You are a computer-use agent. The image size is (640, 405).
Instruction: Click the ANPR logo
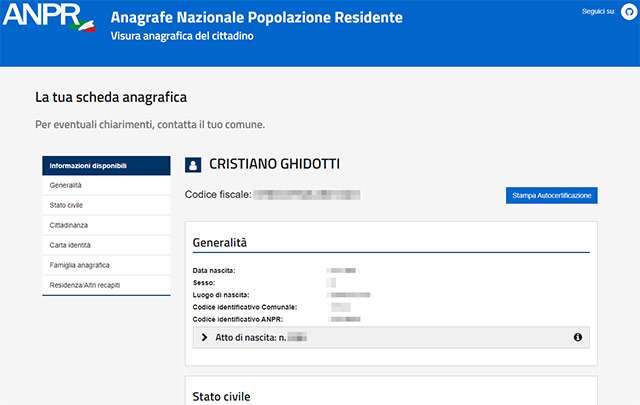[x=49, y=16]
